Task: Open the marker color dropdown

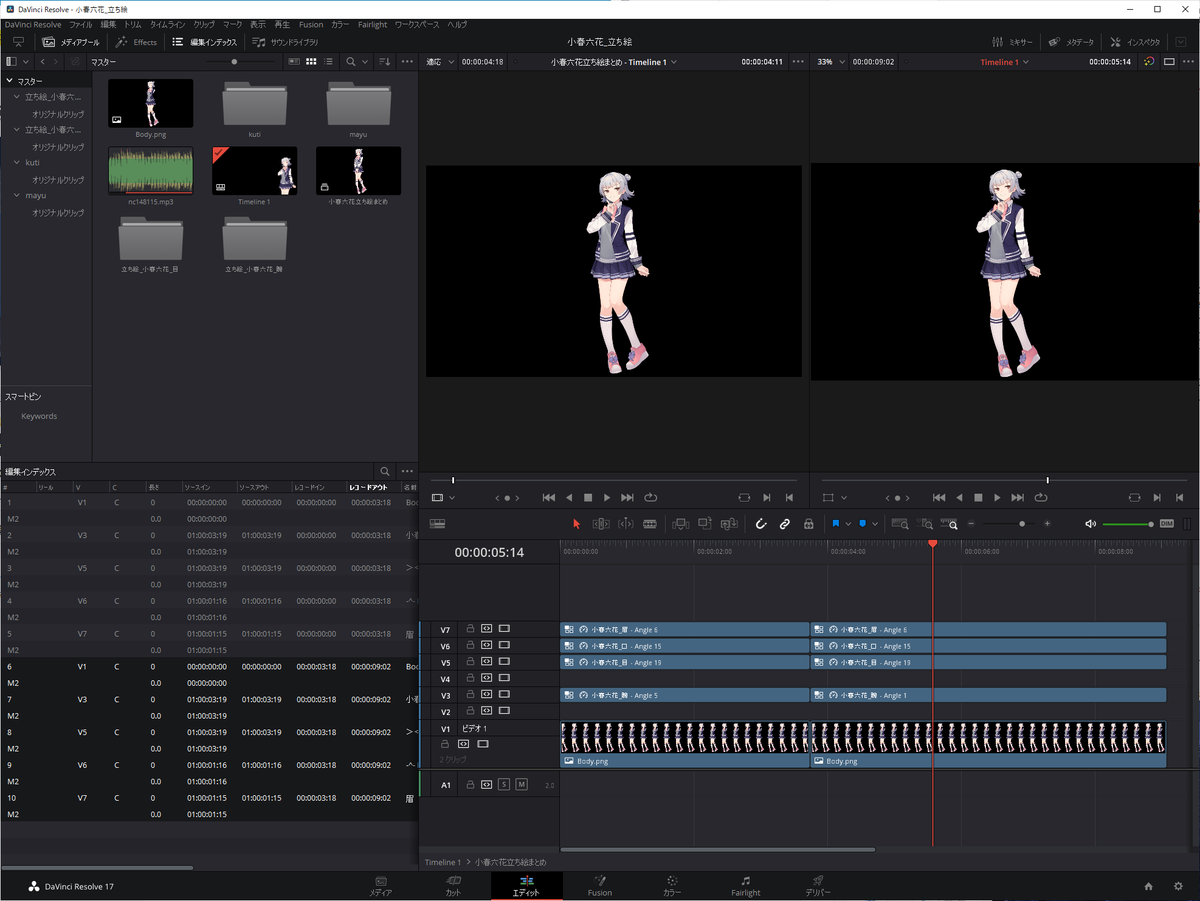Action: (875, 524)
